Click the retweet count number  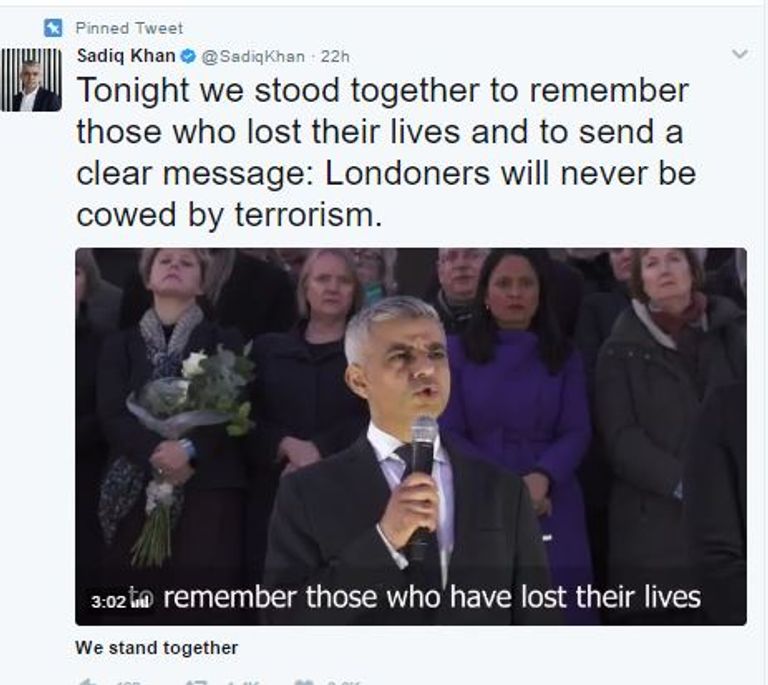click(x=243, y=683)
